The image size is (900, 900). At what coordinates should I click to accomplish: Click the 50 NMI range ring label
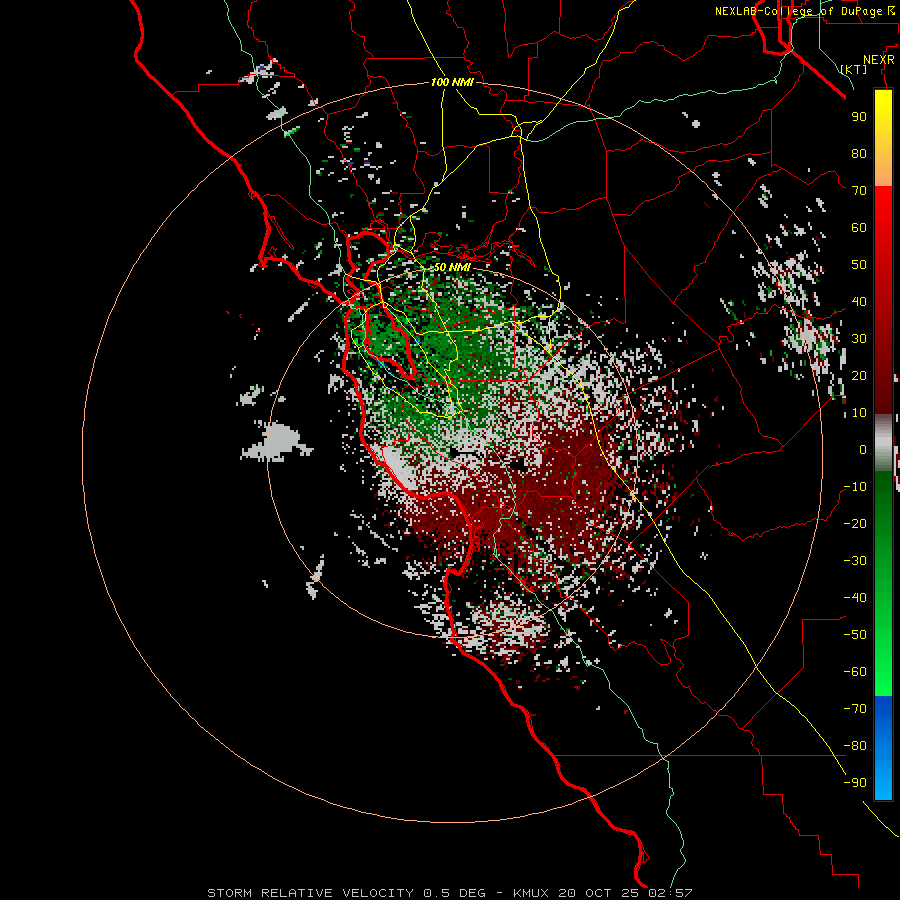[x=452, y=267]
